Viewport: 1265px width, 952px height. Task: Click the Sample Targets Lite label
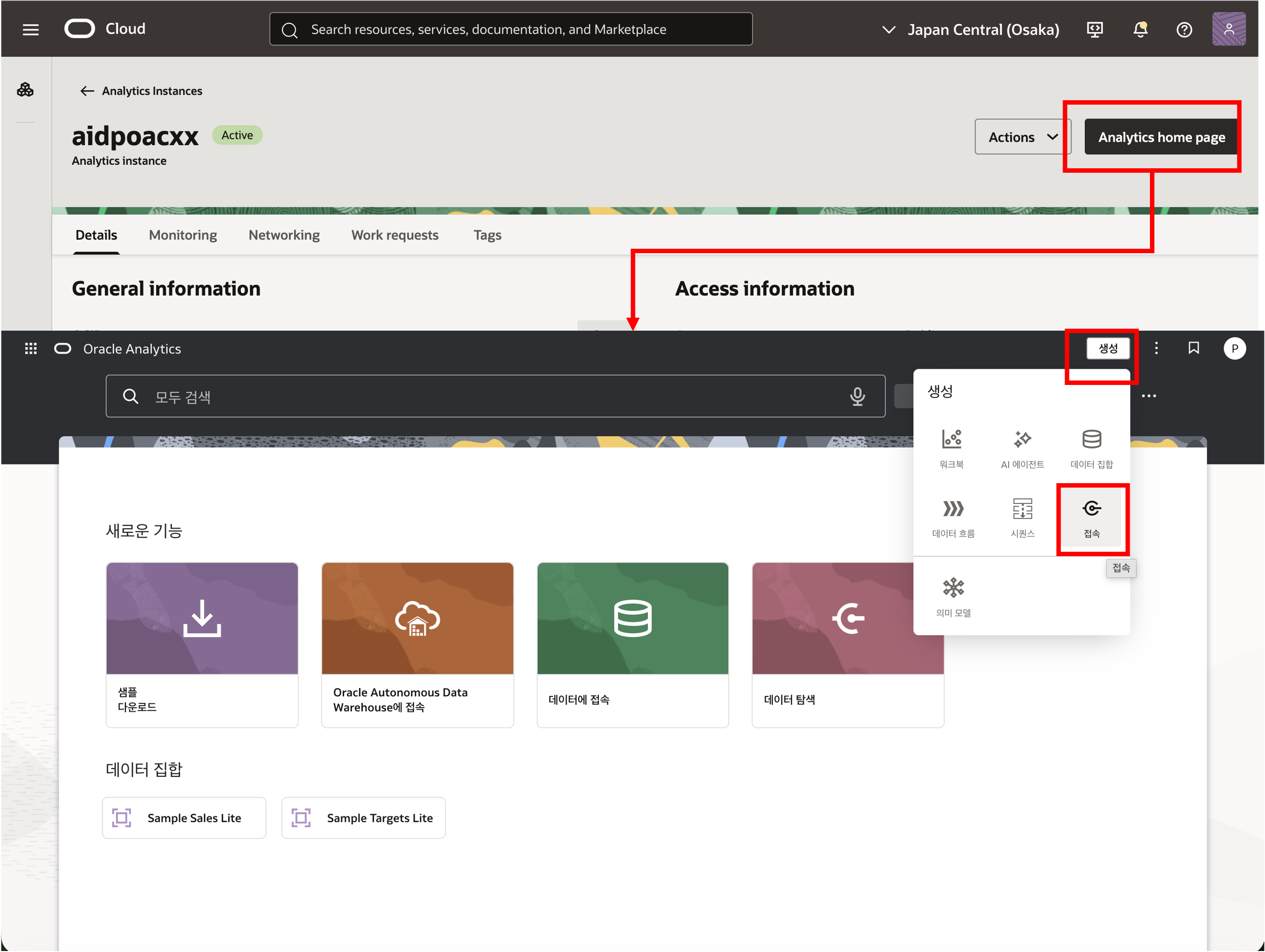point(380,818)
